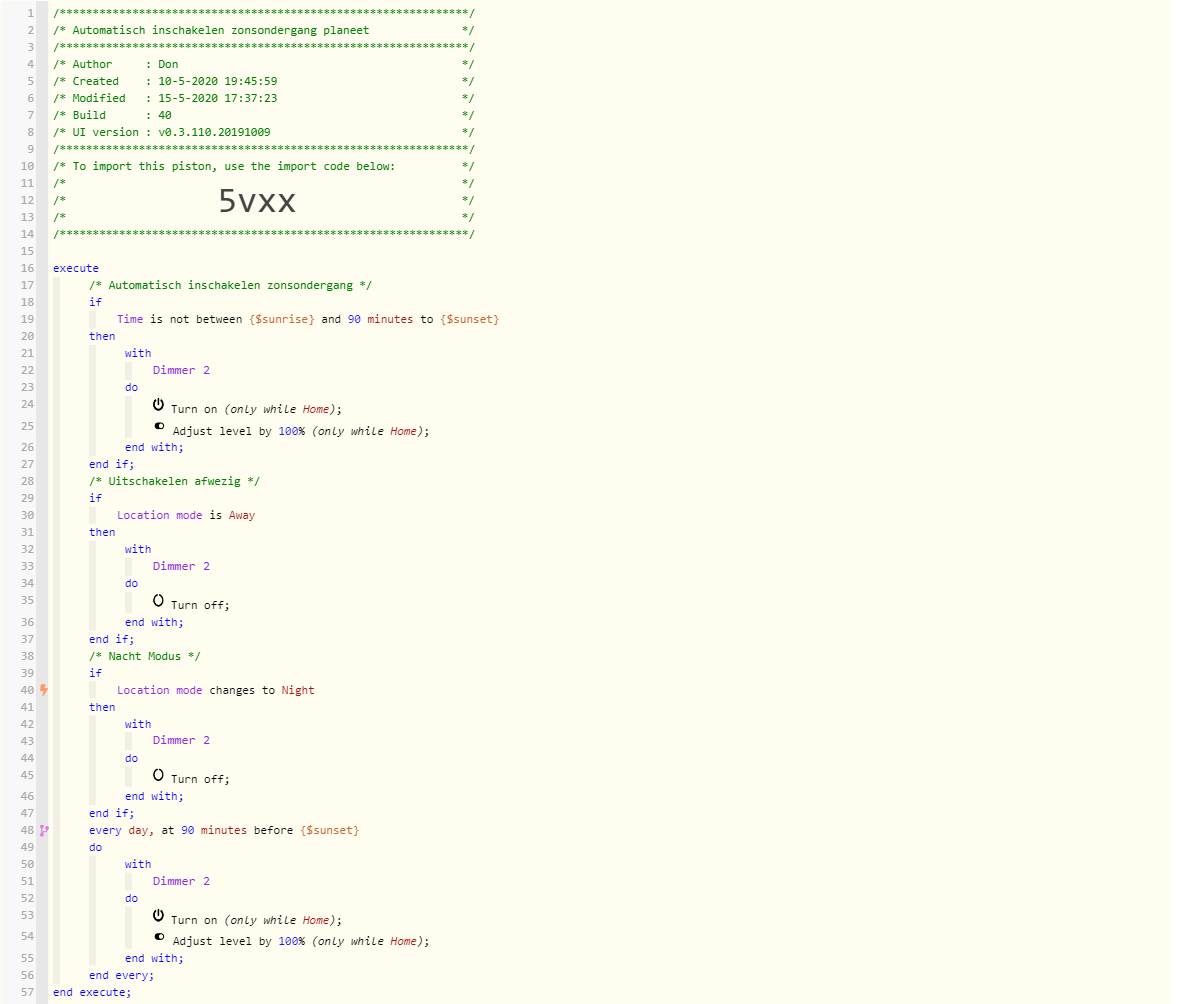Viewport: 1178px width, 1004px height.
Task: Click the execute keyword on line 16
Action: click(76, 268)
